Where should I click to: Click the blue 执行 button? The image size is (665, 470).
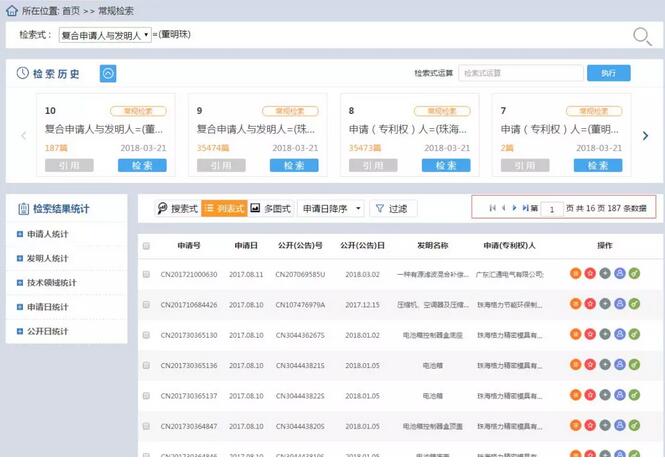click(609, 73)
